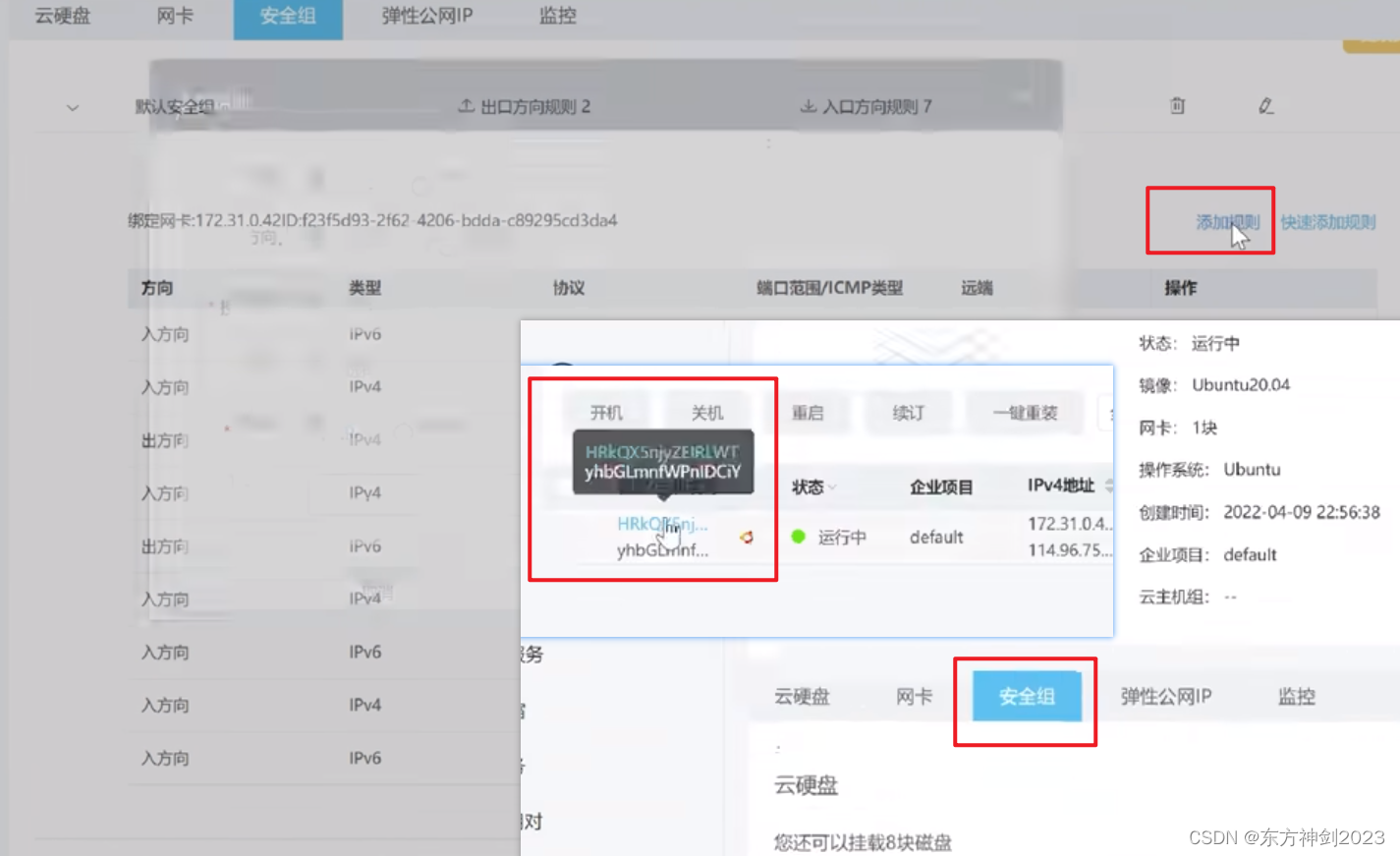This screenshot has width=1400, height=856.
Task: Click the 操作 column header
Action: click(x=1181, y=288)
